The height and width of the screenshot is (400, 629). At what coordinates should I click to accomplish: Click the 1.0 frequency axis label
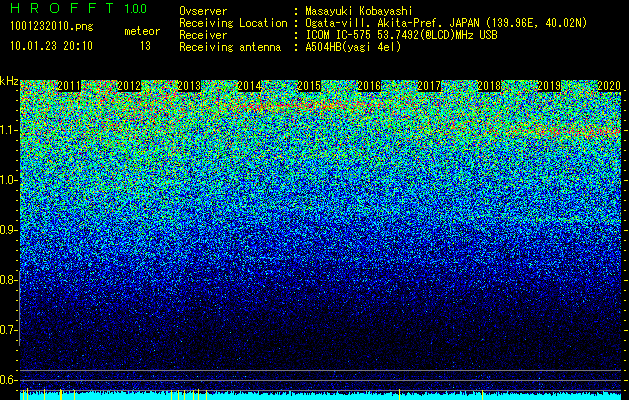click(x=8, y=180)
